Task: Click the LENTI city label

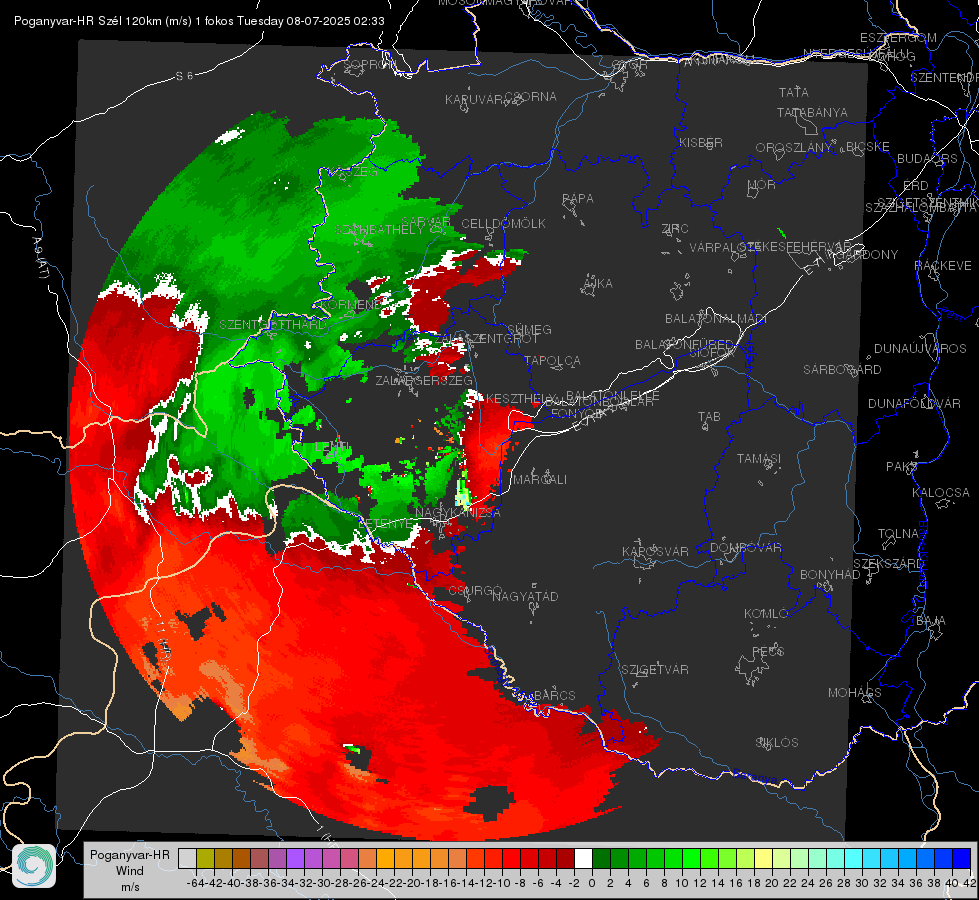Action: pos(332,447)
